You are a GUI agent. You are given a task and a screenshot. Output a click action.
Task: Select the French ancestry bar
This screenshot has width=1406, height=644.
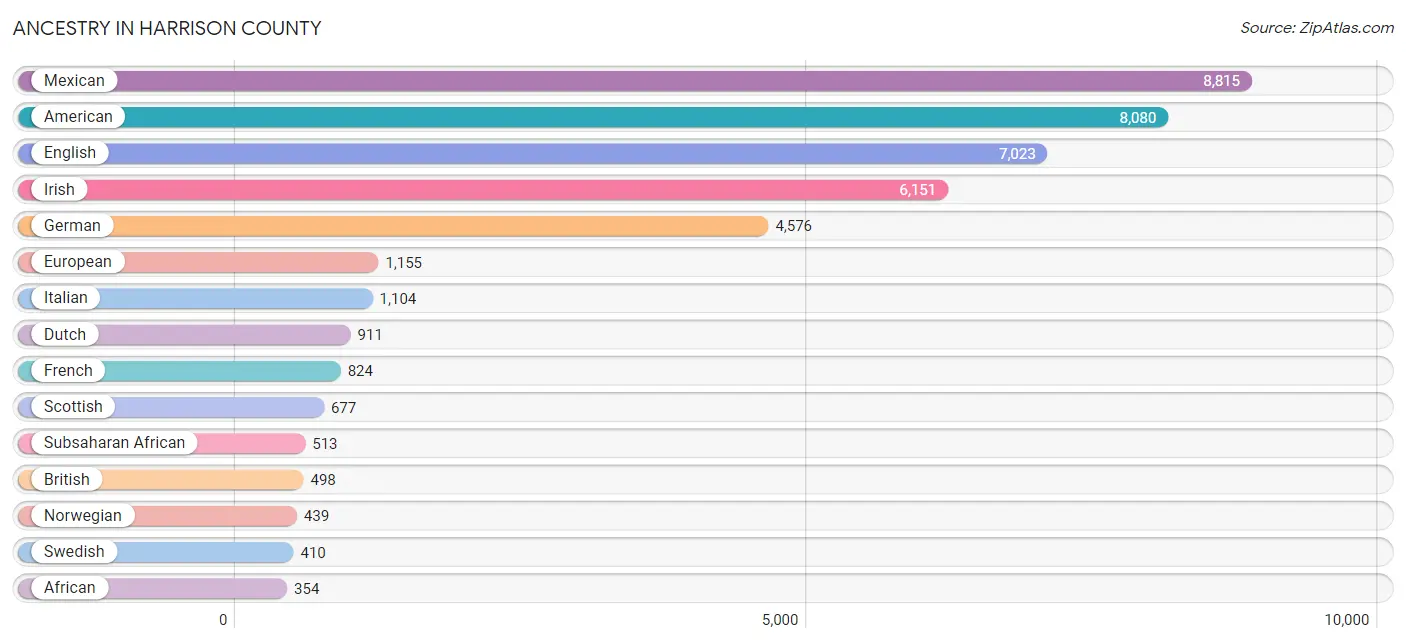(180, 371)
